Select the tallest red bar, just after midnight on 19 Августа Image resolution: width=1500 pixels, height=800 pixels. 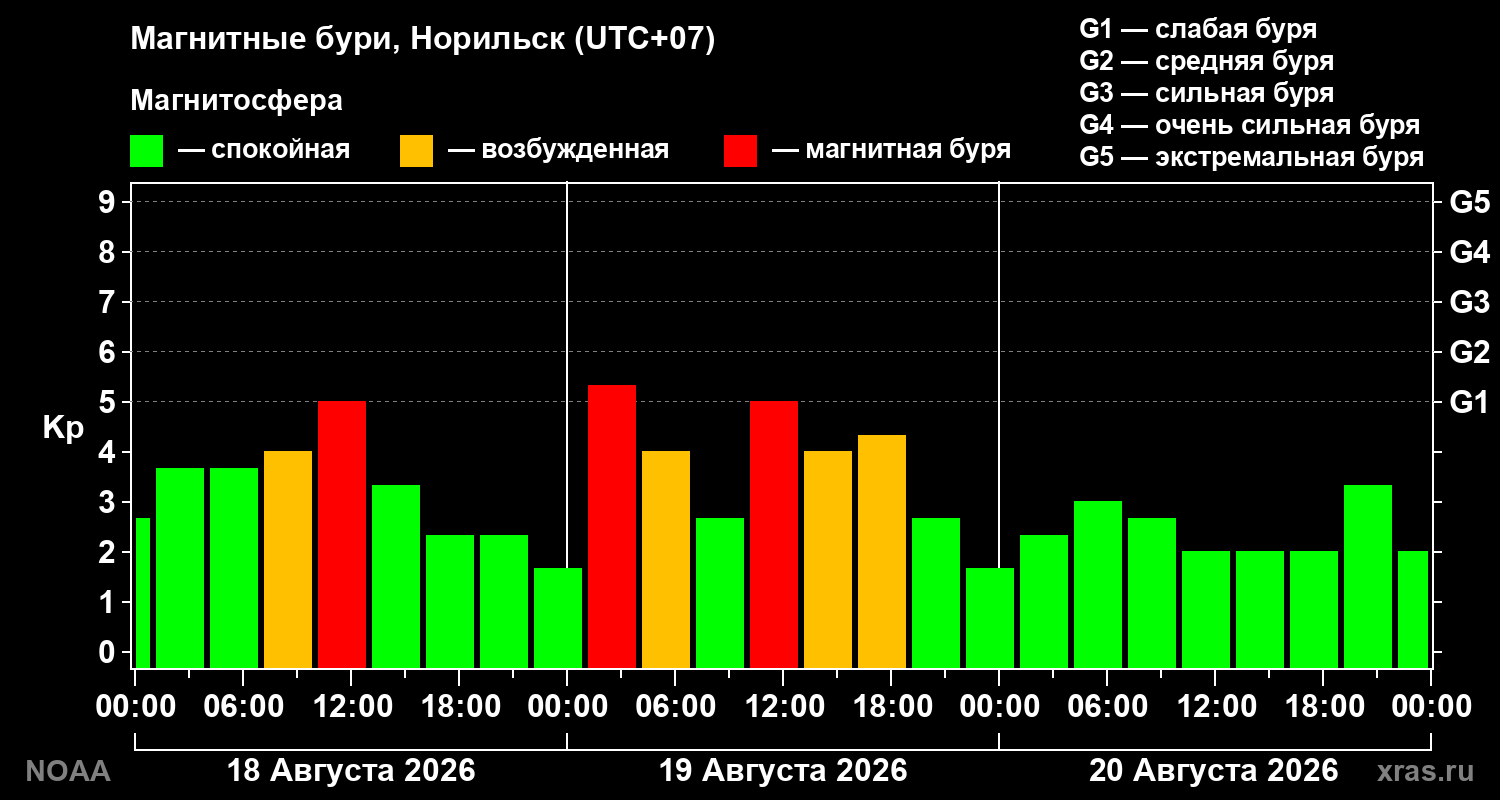coord(612,526)
